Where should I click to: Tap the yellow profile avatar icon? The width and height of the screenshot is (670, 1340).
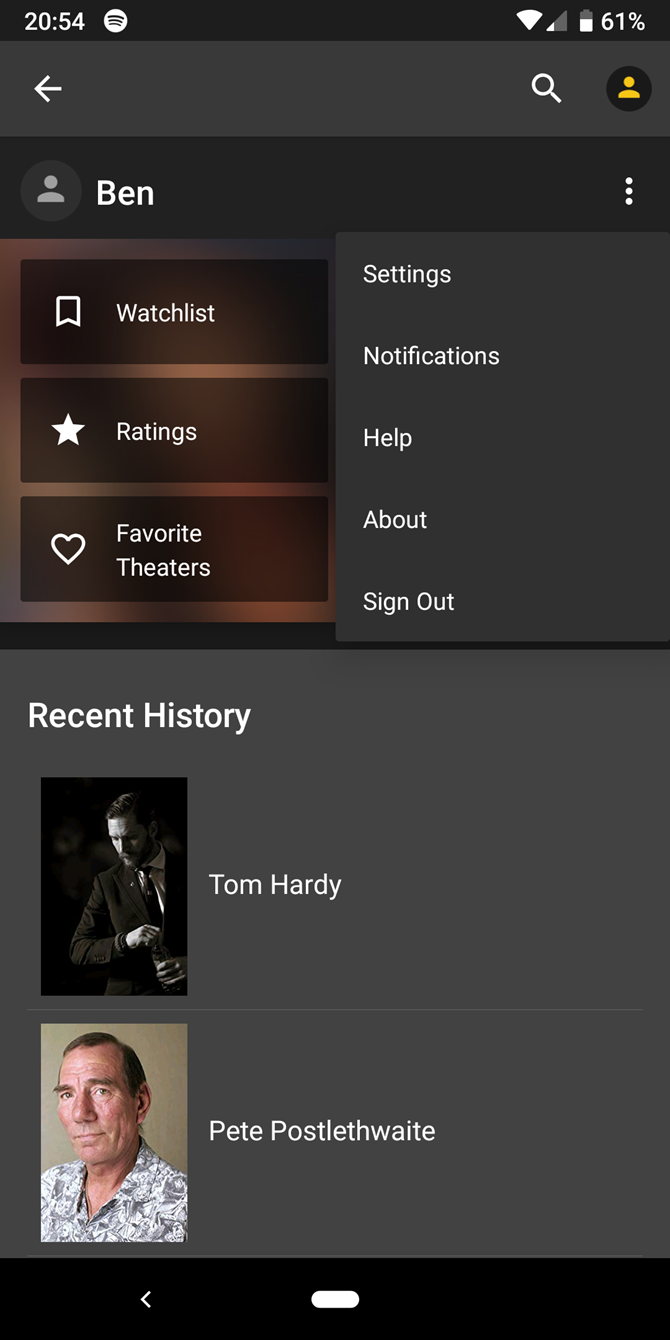pyautogui.click(x=628, y=88)
